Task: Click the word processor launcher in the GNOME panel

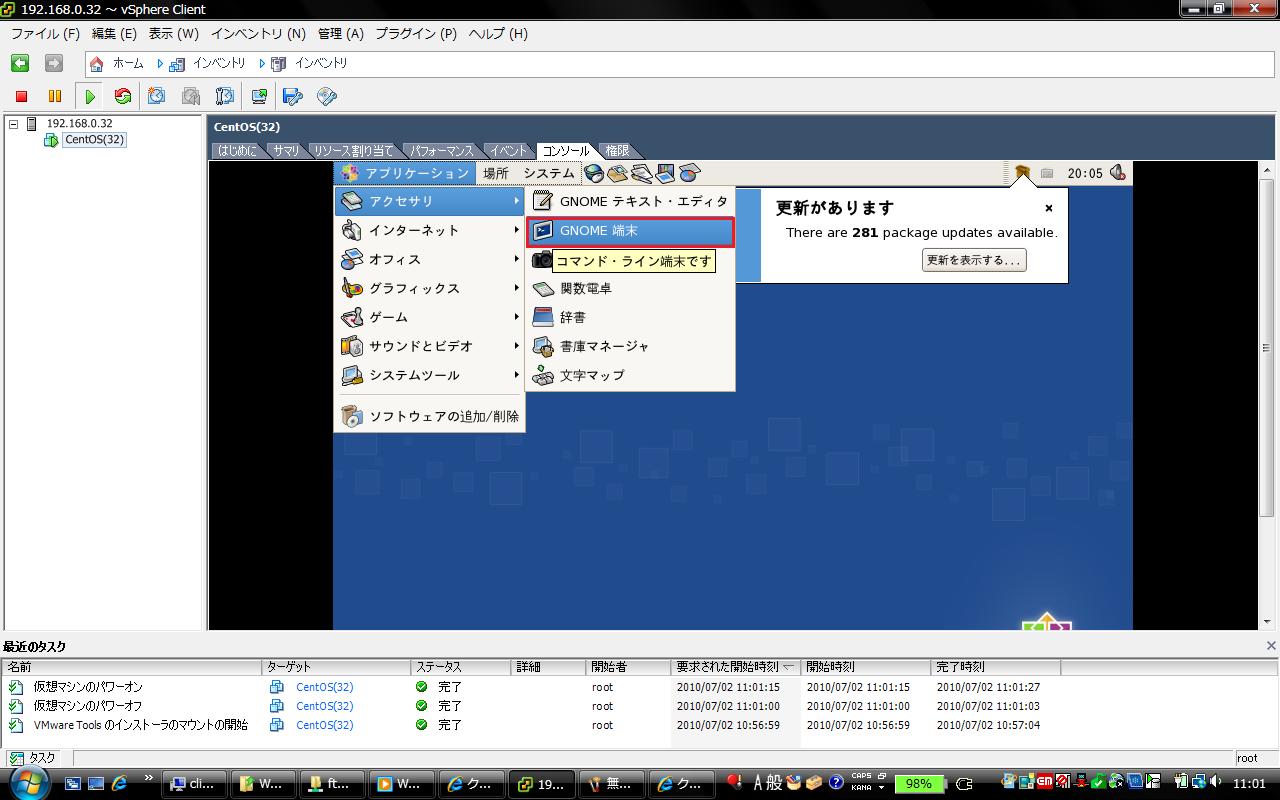Action: [x=642, y=173]
